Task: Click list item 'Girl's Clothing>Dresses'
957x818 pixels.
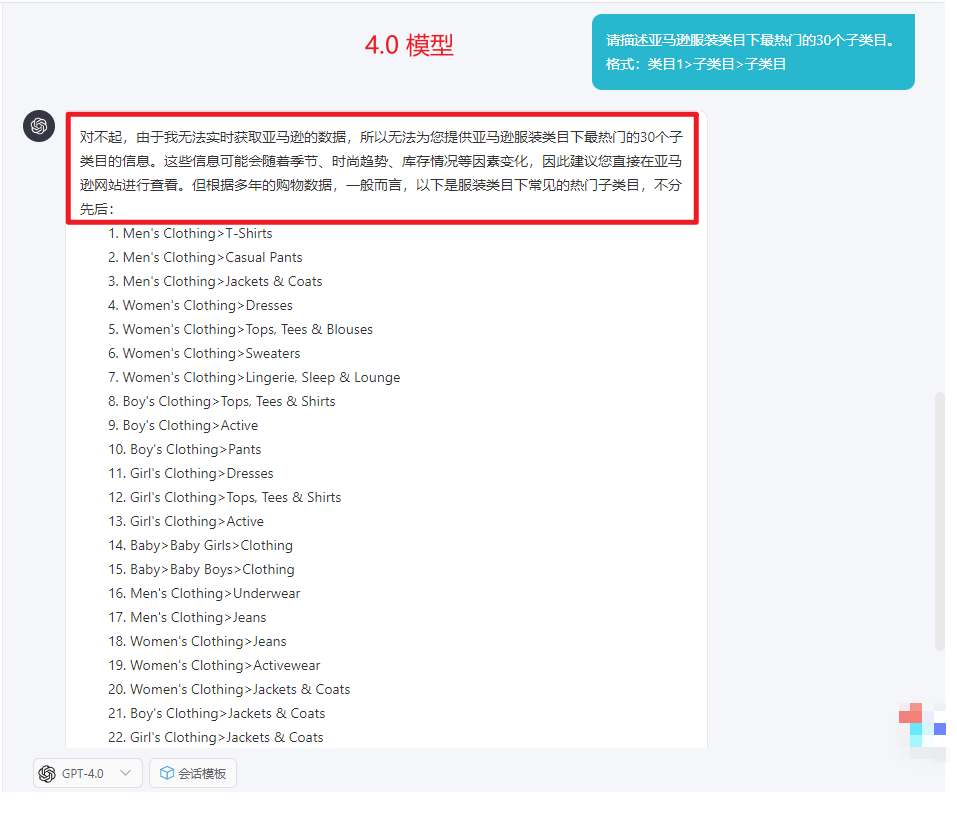Action: coord(191,473)
